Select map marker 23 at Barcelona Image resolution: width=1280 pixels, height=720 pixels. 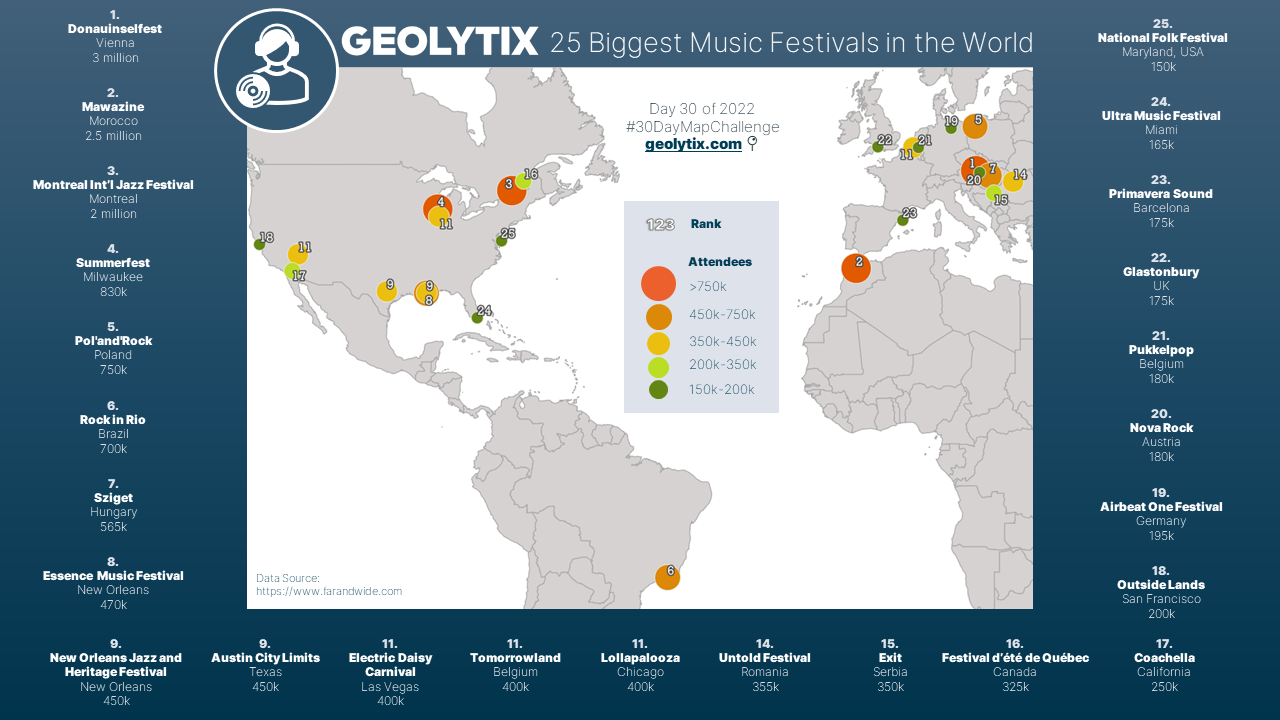902,220
